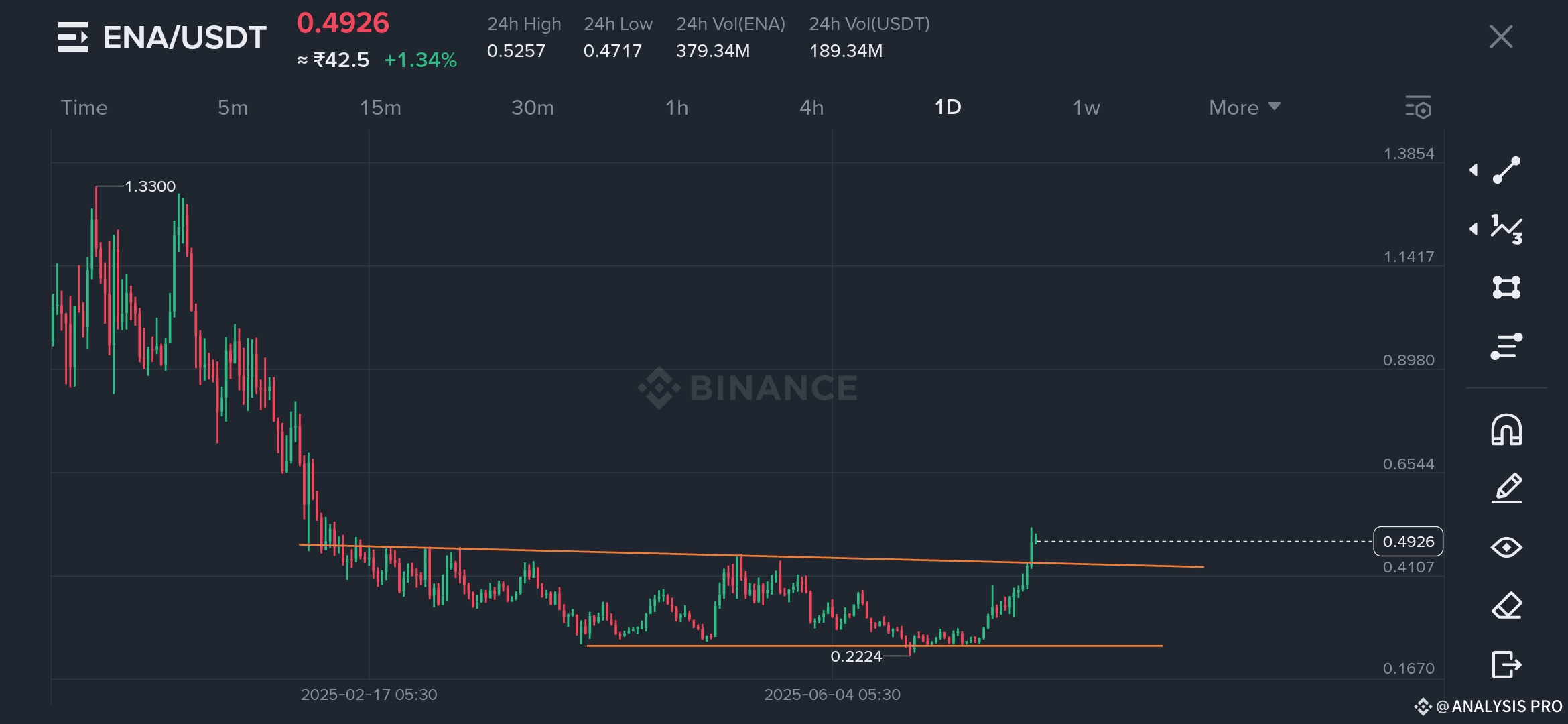The width and height of the screenshot is (1568, 724).
Task: Toggle visibility of drawings with eye icon
Action: pos(1506,548)
